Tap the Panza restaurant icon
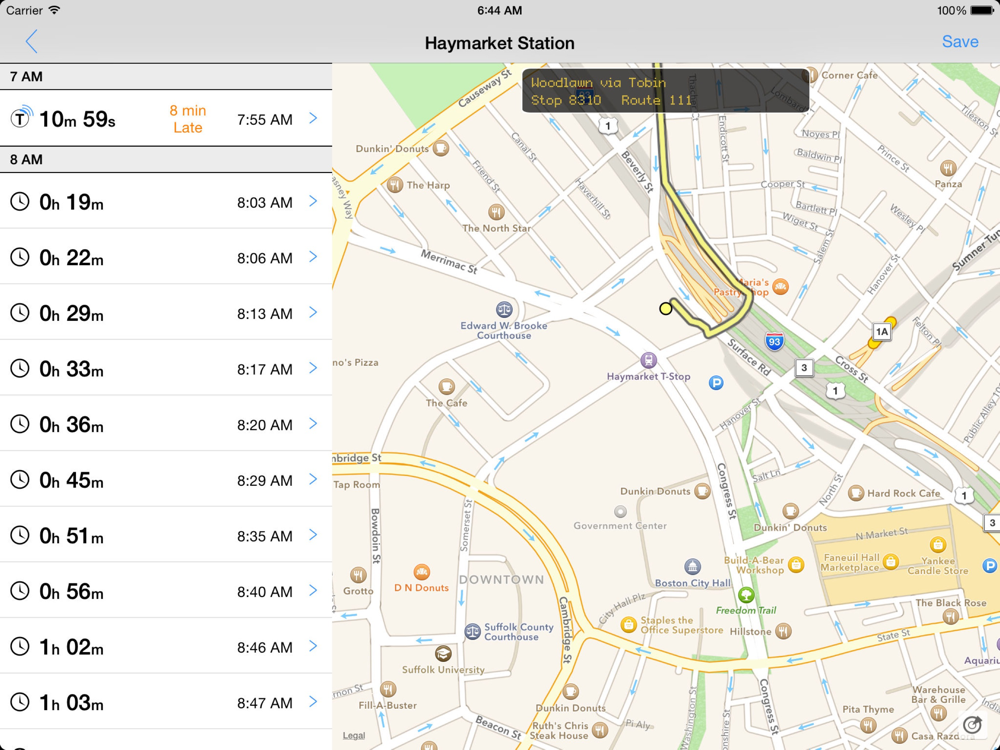Image resolution: width=1000 pixels, height=750 pixels. click(948, 168)
